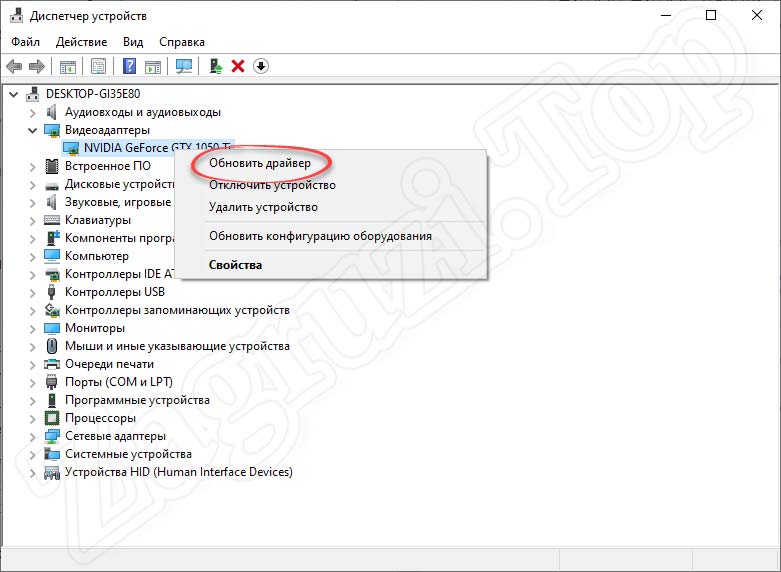Click red X uninstall device icon

point(238,66)
